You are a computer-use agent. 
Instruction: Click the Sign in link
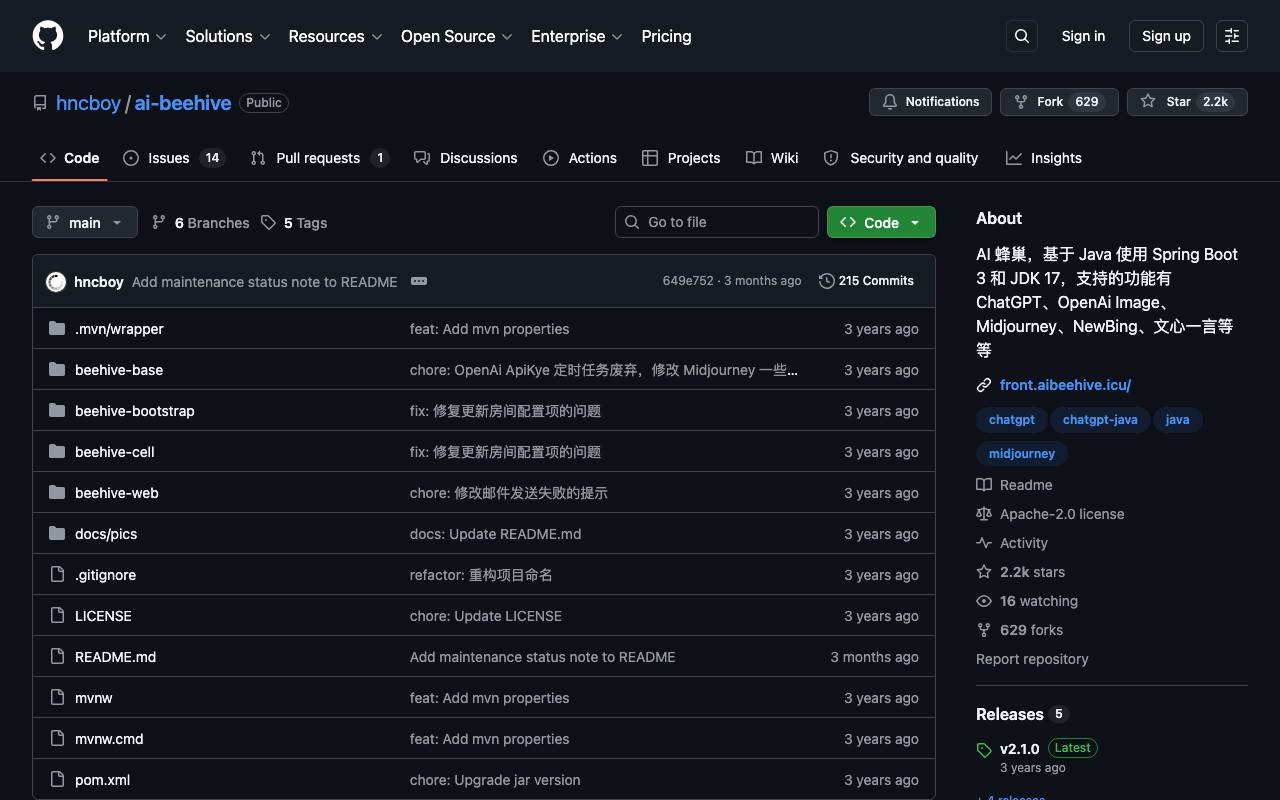coord(1083,36)
